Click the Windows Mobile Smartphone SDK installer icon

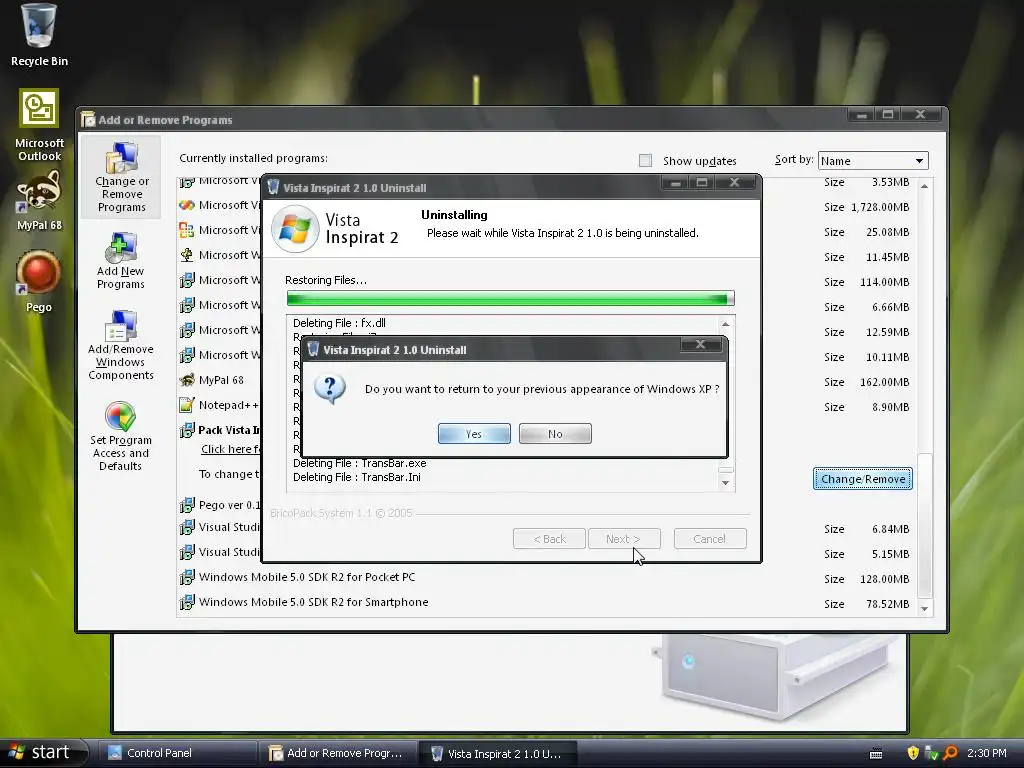187,602
